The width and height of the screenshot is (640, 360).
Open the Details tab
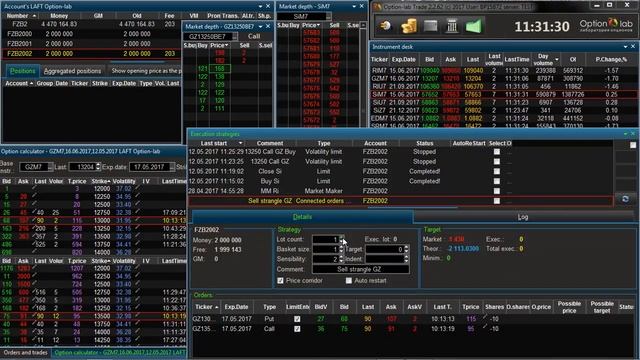[x=302, y=217]
